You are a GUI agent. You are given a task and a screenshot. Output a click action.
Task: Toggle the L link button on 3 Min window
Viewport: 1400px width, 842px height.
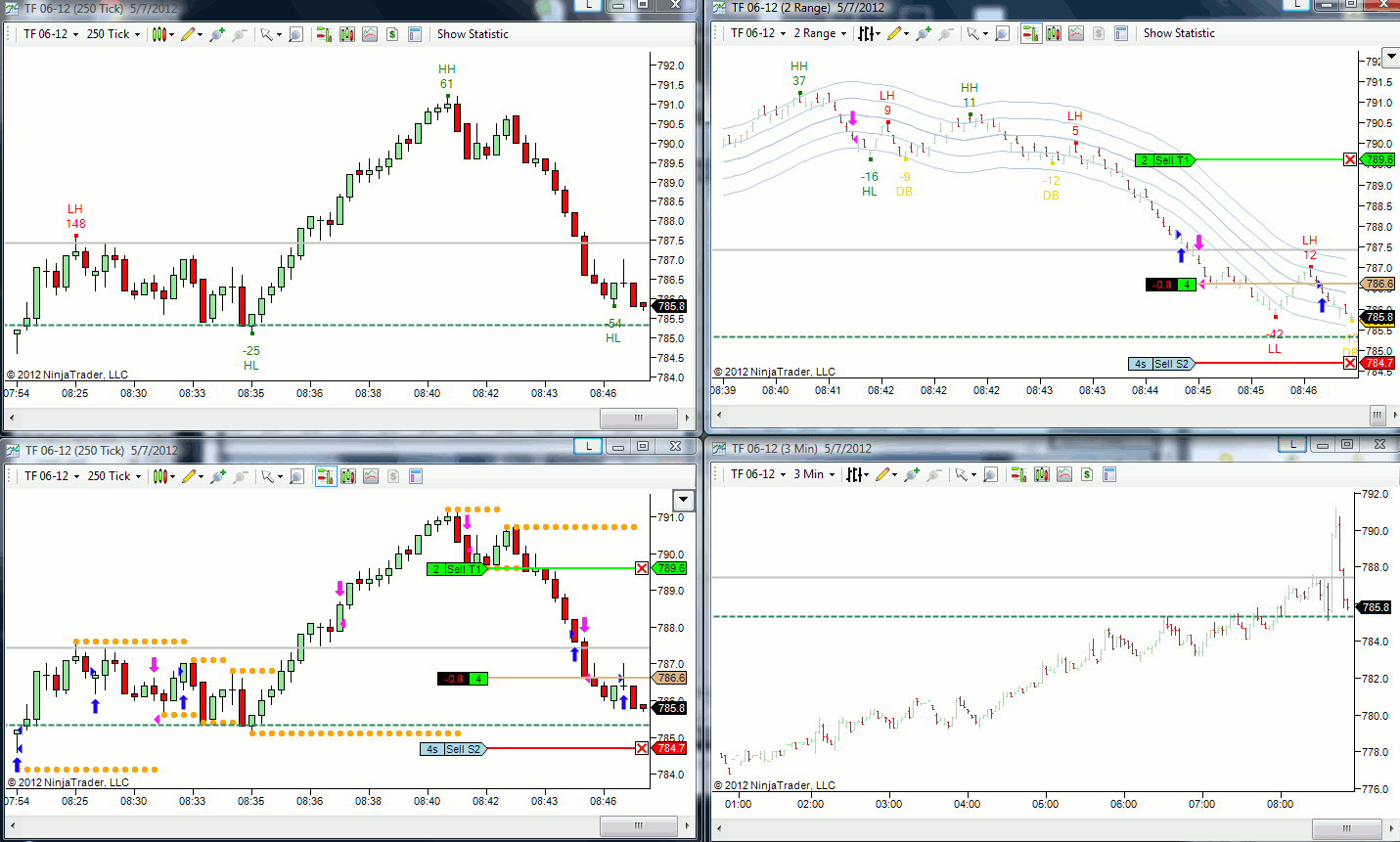[1293, 444]
